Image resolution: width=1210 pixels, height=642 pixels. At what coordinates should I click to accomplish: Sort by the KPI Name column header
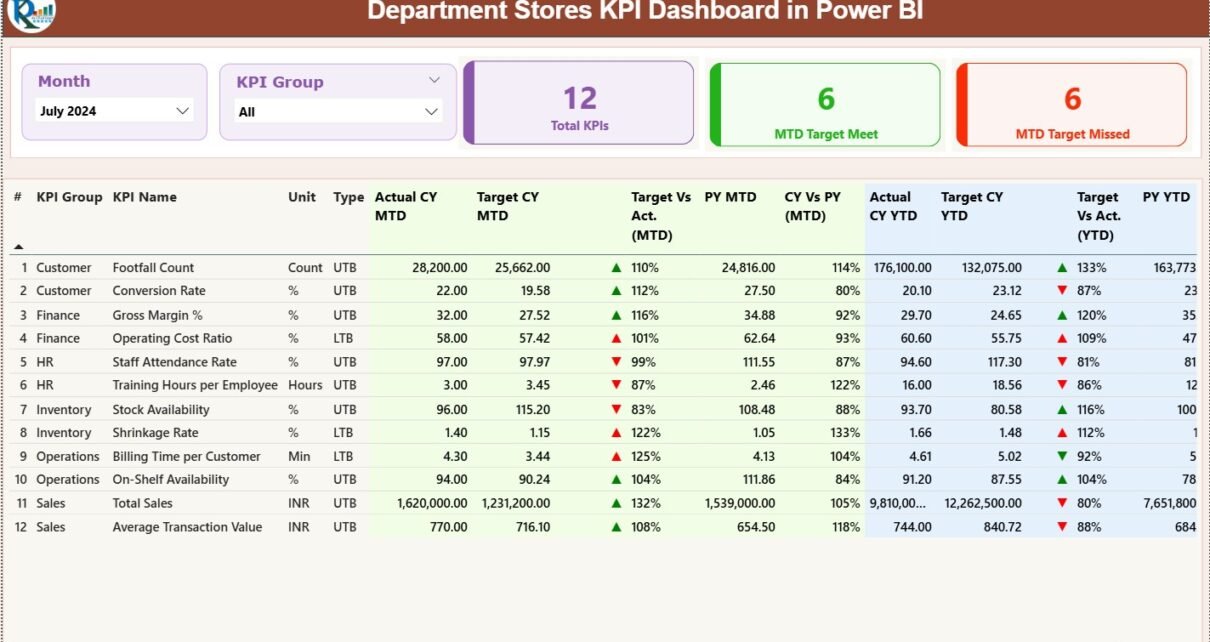point(144,197)
